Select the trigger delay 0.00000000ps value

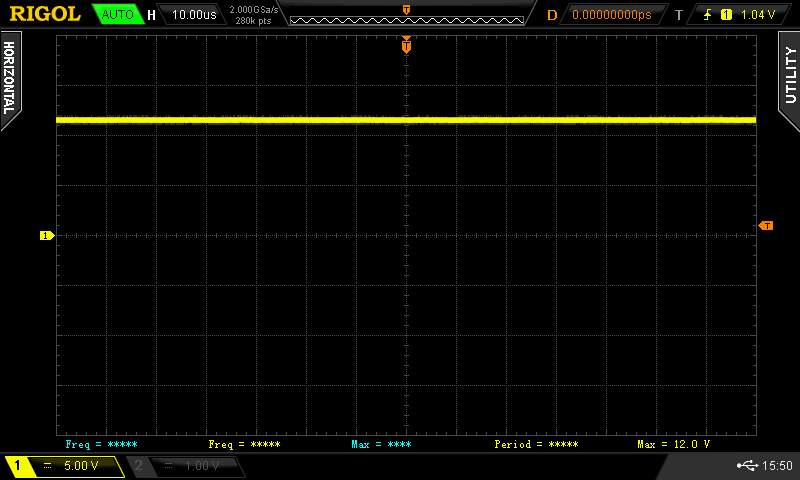[x=611, y=15]
